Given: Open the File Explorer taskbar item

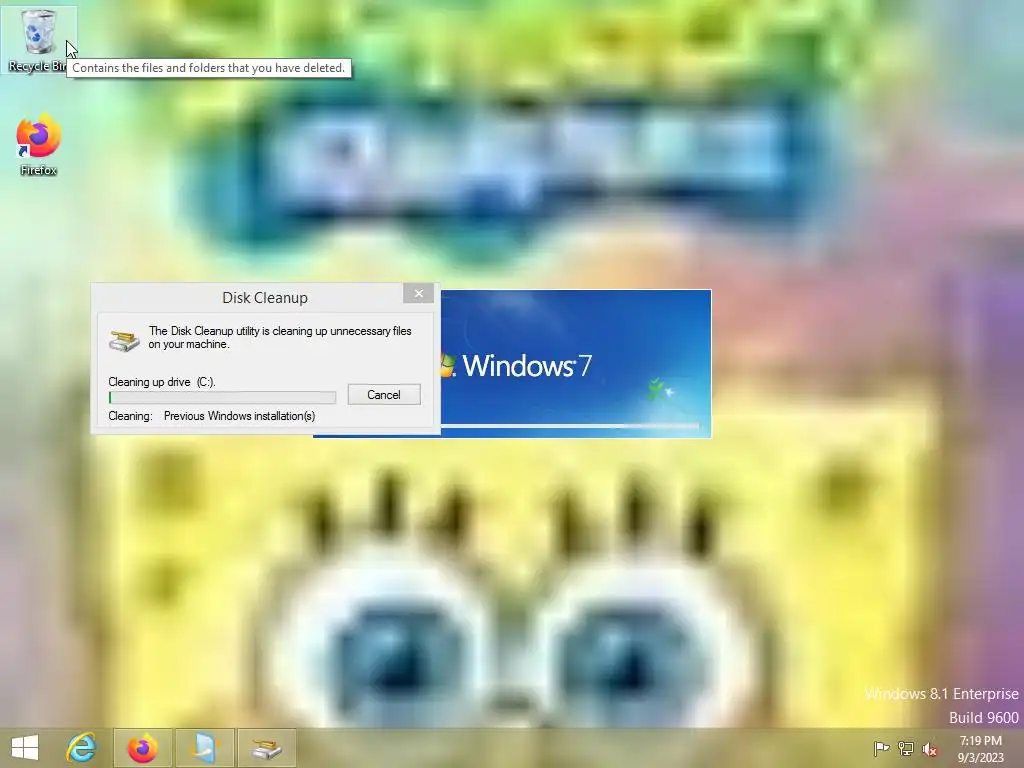Looking at the screenshot, I should (204, 748).
